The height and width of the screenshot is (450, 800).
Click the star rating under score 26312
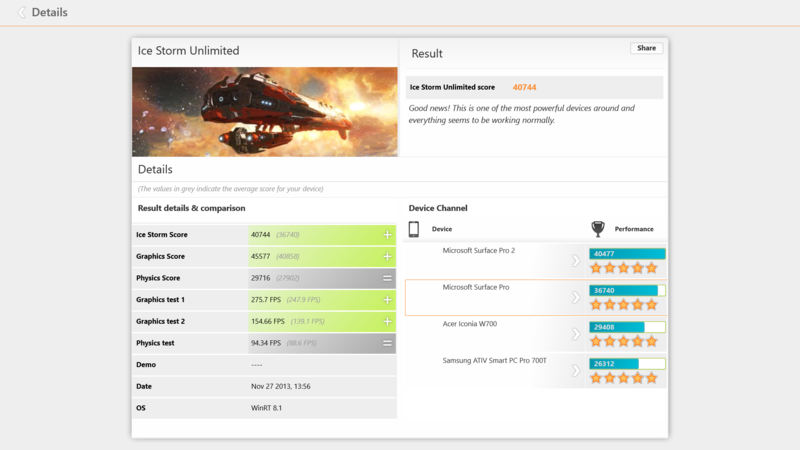623,378
